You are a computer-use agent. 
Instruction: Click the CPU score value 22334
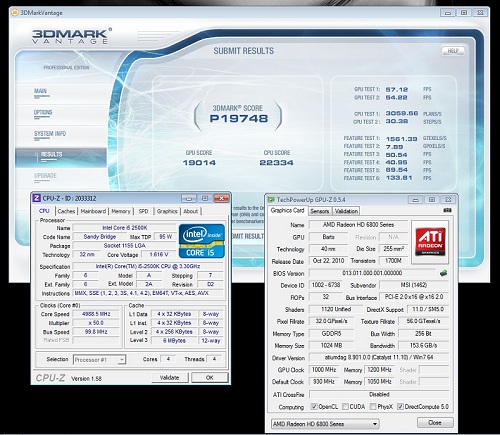pos(276,163)
